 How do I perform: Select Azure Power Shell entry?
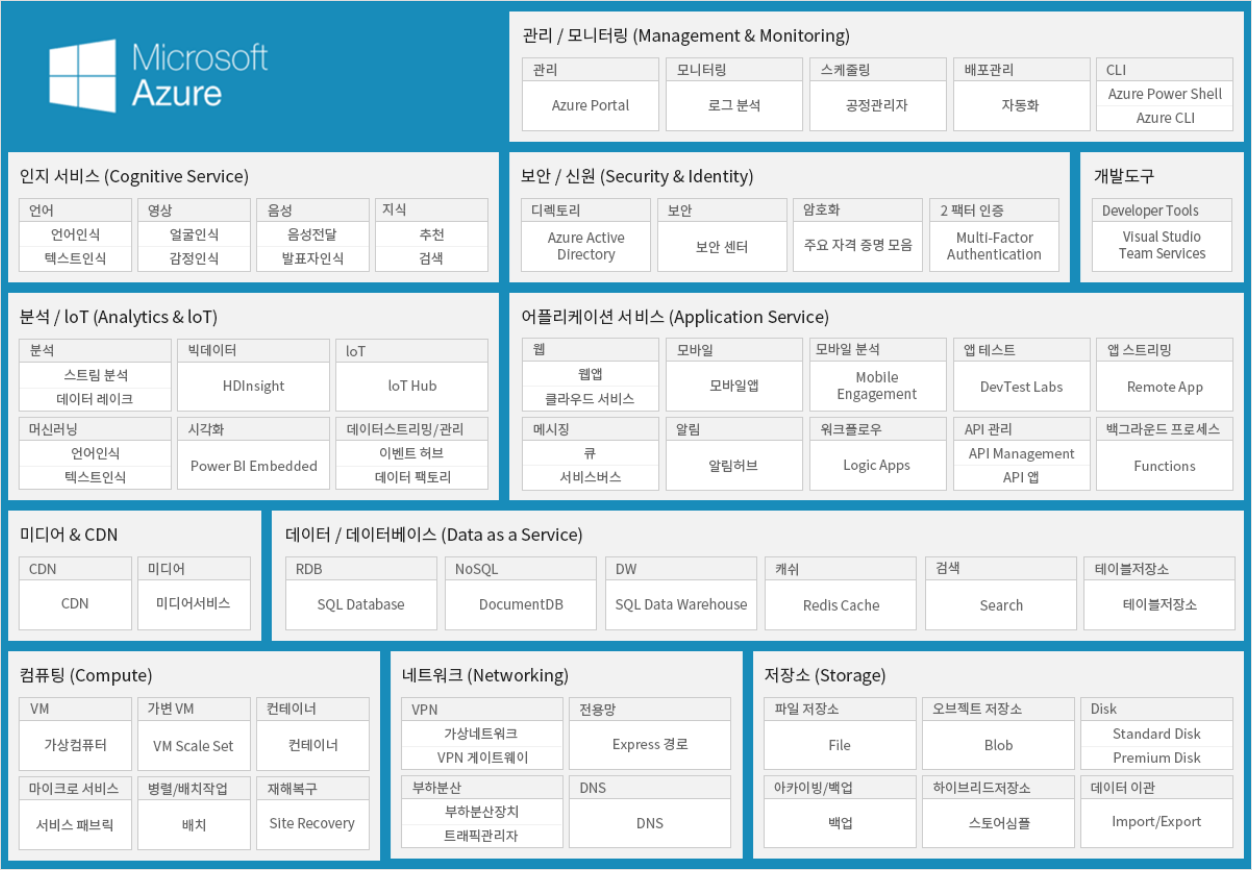tap(1165, 94)
